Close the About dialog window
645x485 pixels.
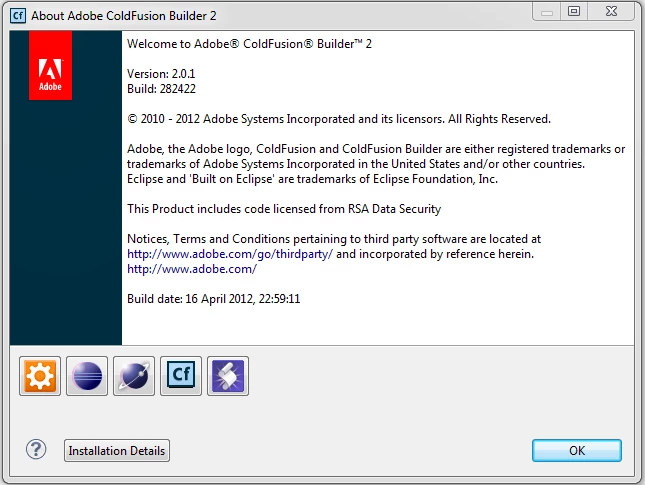[611, 11]
